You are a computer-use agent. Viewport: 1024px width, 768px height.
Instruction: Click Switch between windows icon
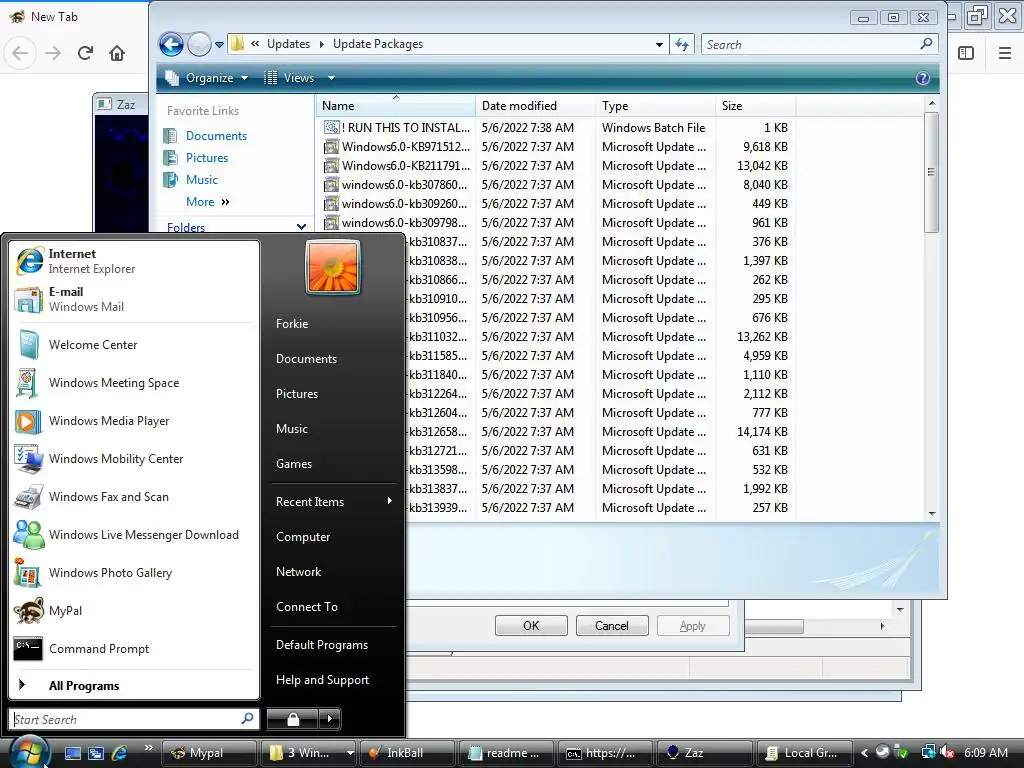96,753
